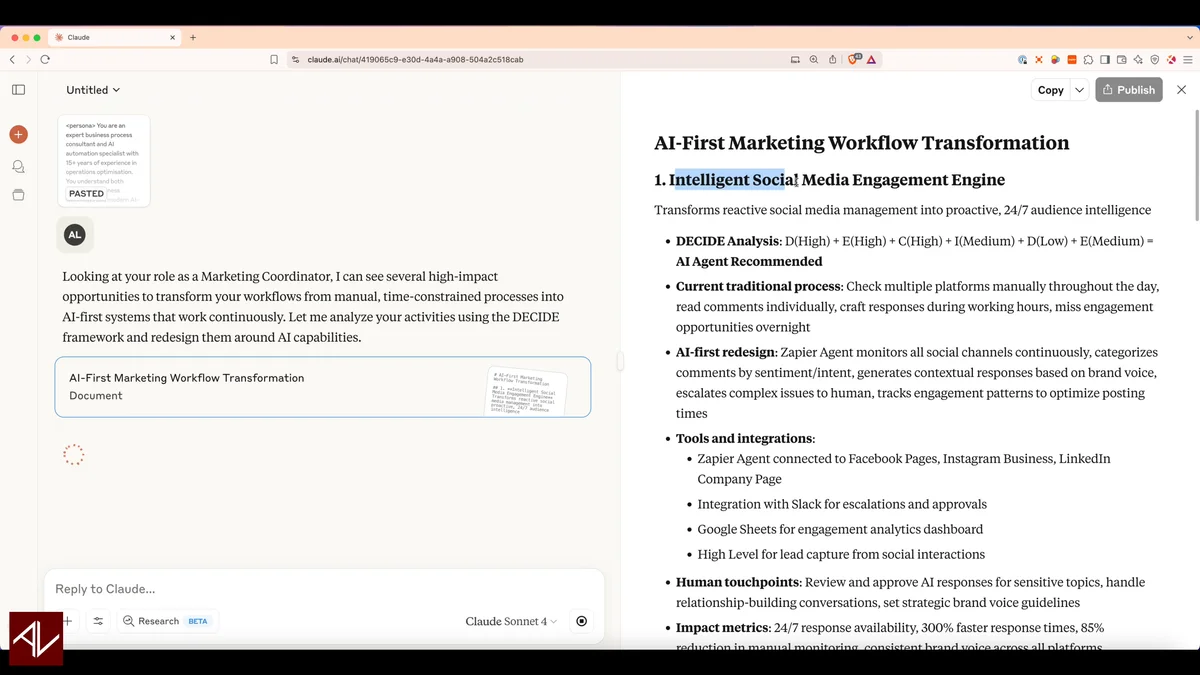Expand the Untitled chat title dropdown
1200x675 pixels.
[x=93, y=90]
